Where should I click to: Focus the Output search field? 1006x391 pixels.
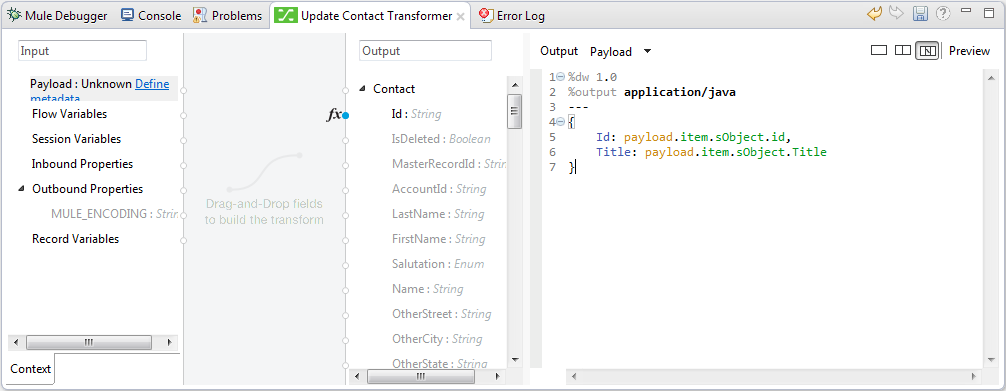click(x=425, y=51)
